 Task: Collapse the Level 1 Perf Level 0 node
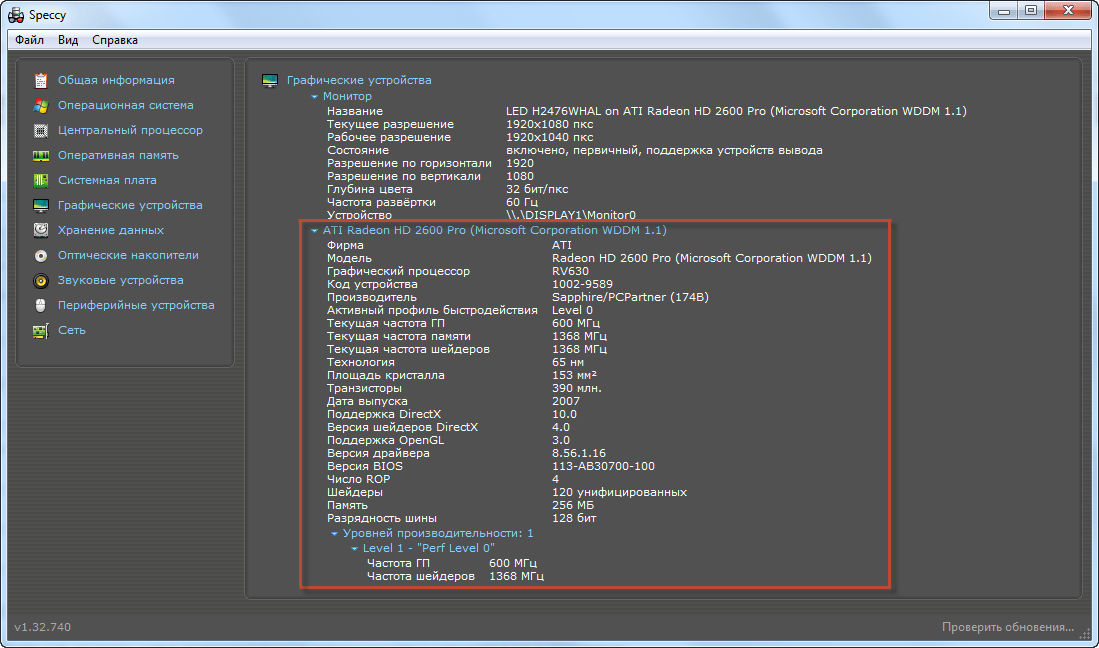[354, 549]
